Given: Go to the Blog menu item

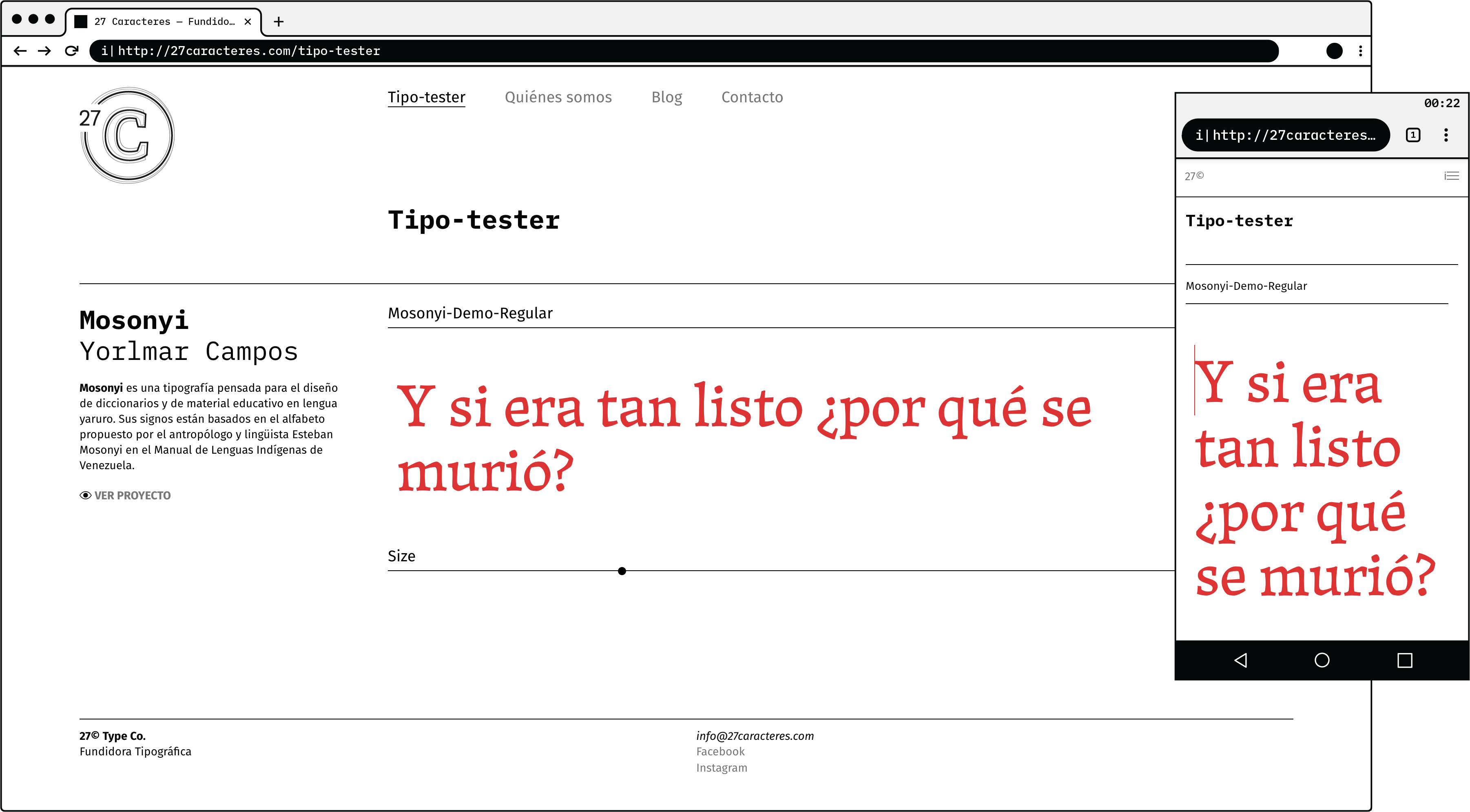Looking at the screenshot, I should point(666,97).
